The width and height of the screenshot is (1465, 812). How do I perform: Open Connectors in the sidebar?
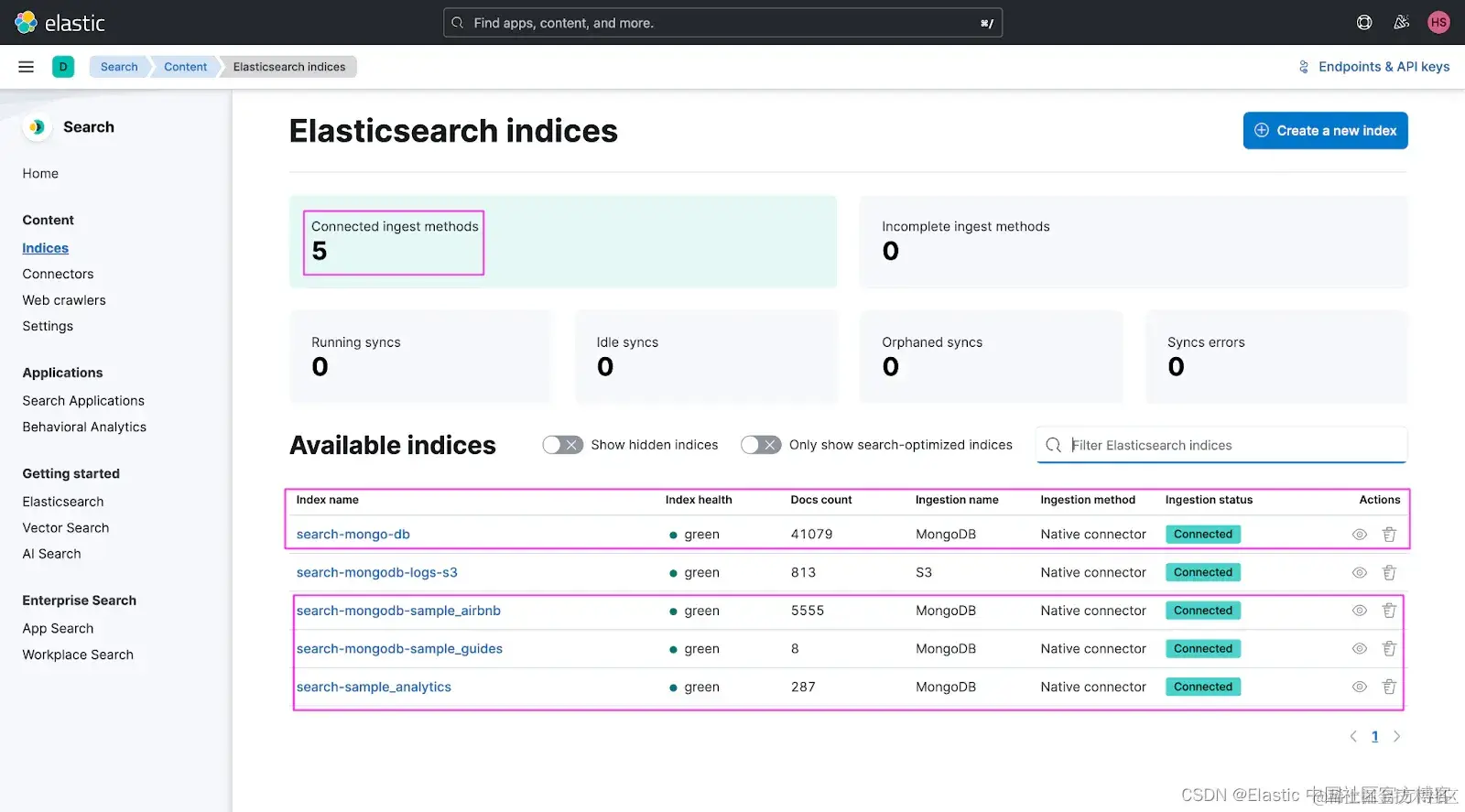[58, 274]
